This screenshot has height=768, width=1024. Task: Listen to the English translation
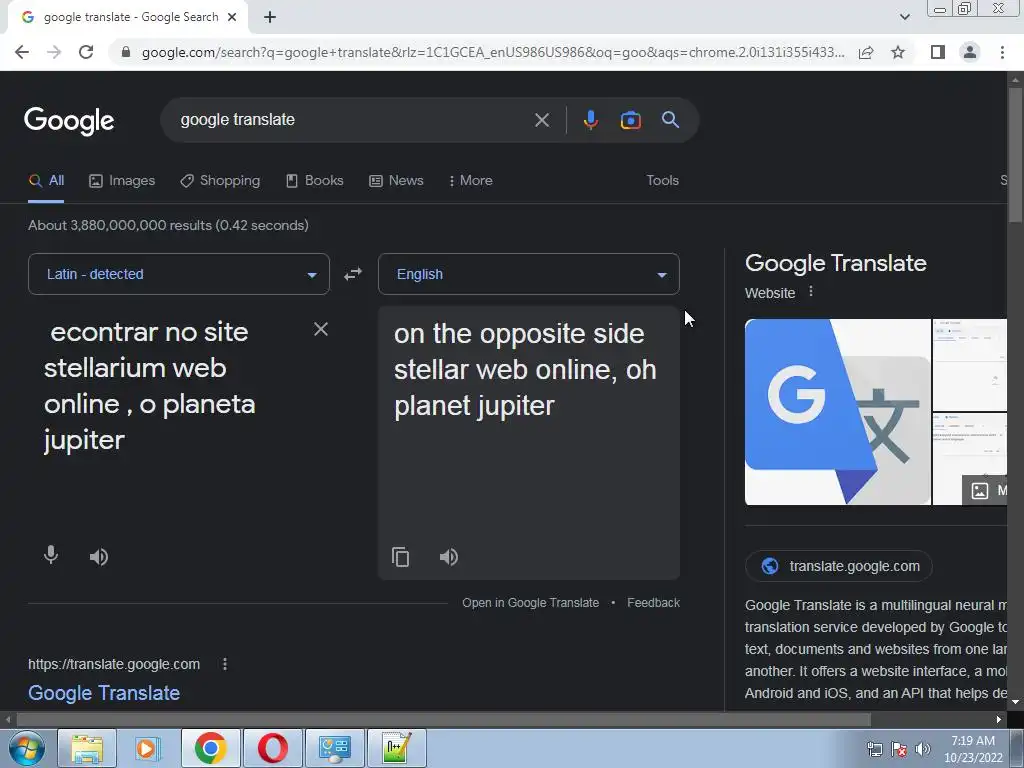[449, 557]
